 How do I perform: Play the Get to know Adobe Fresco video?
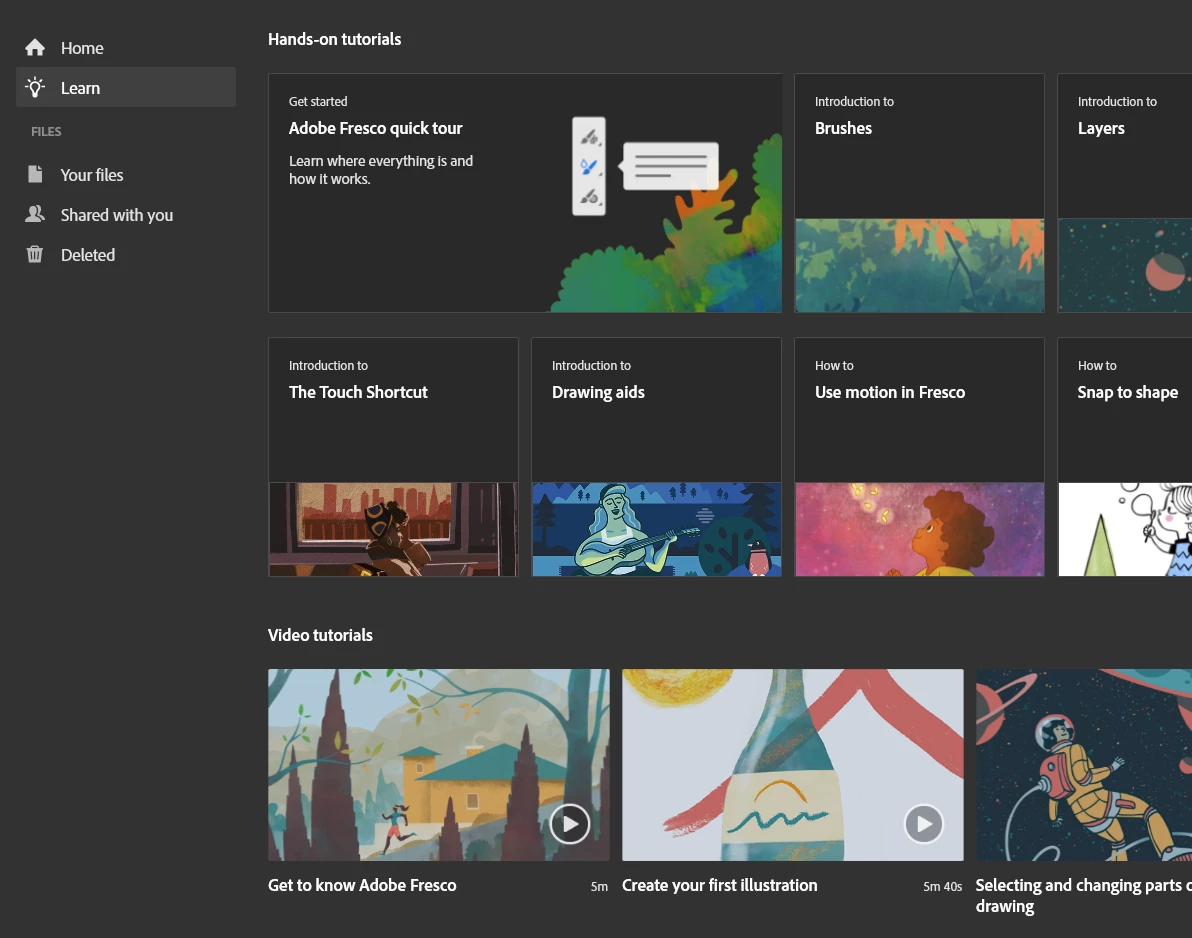tap(569, 824)
